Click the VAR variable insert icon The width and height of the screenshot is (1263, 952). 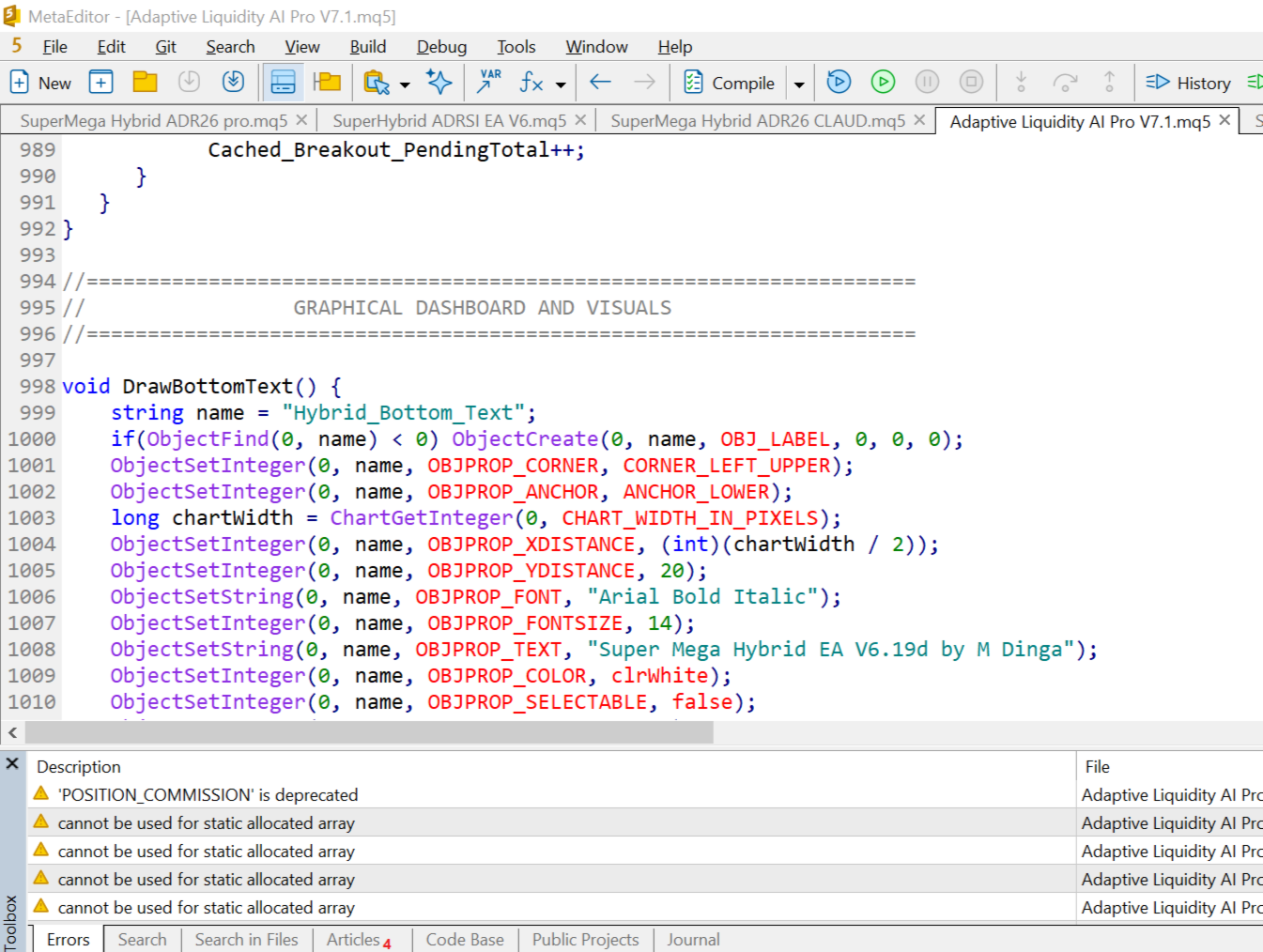pyautogui.click(x=488, y=83)
